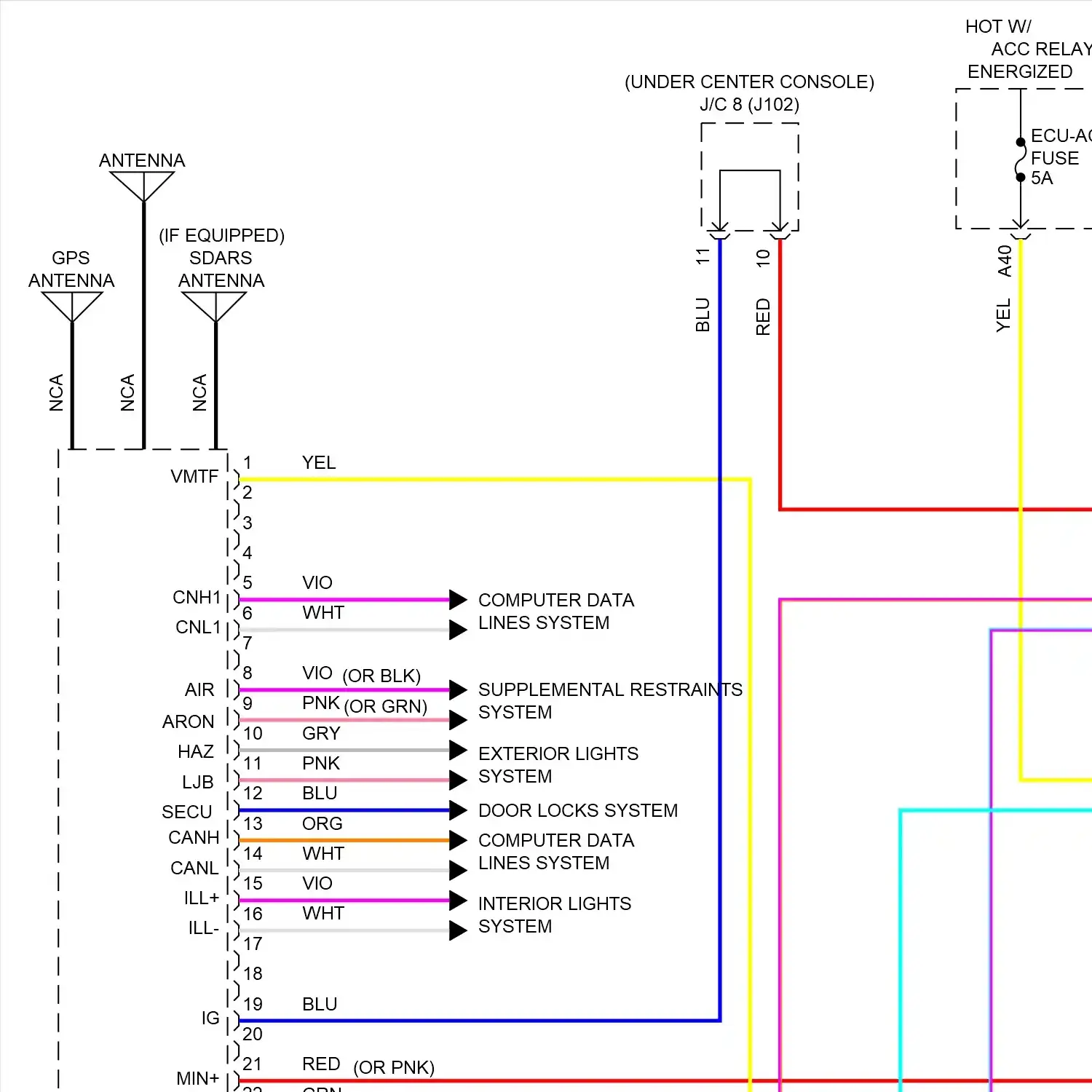Click the arrowhead on the CANL WHT wire
Viewport: 1092px width, 1092px height.
[458, 870]
